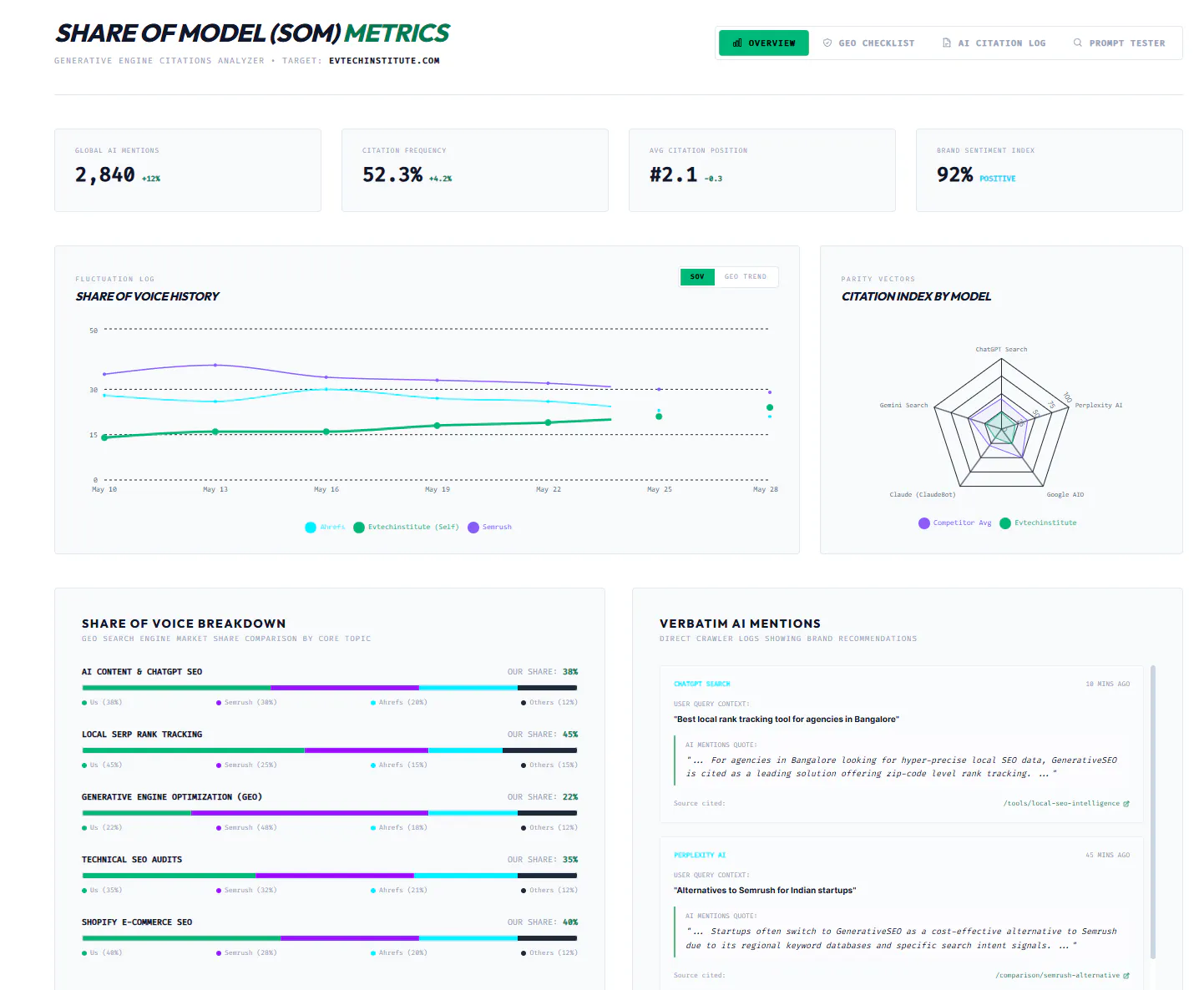Click the POSITIVE sentiment label
Image resolution: width=1204 pixels, height=990 pixels.
(x=998, y=179)
